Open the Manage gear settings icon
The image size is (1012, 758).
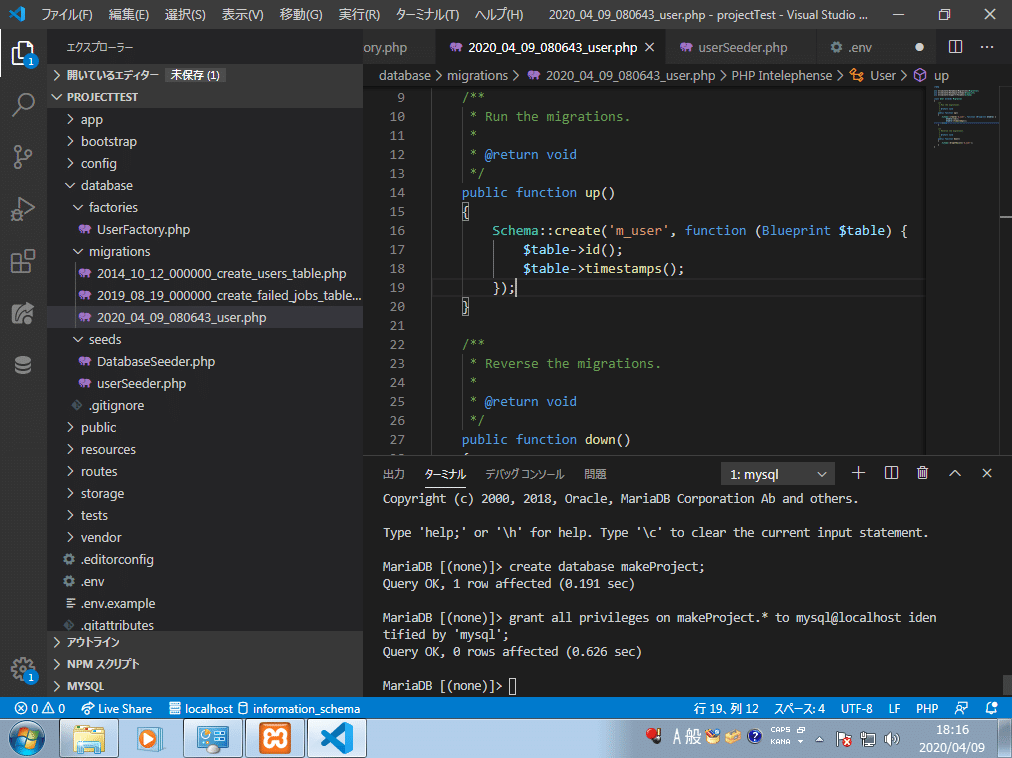pos(23,668)
